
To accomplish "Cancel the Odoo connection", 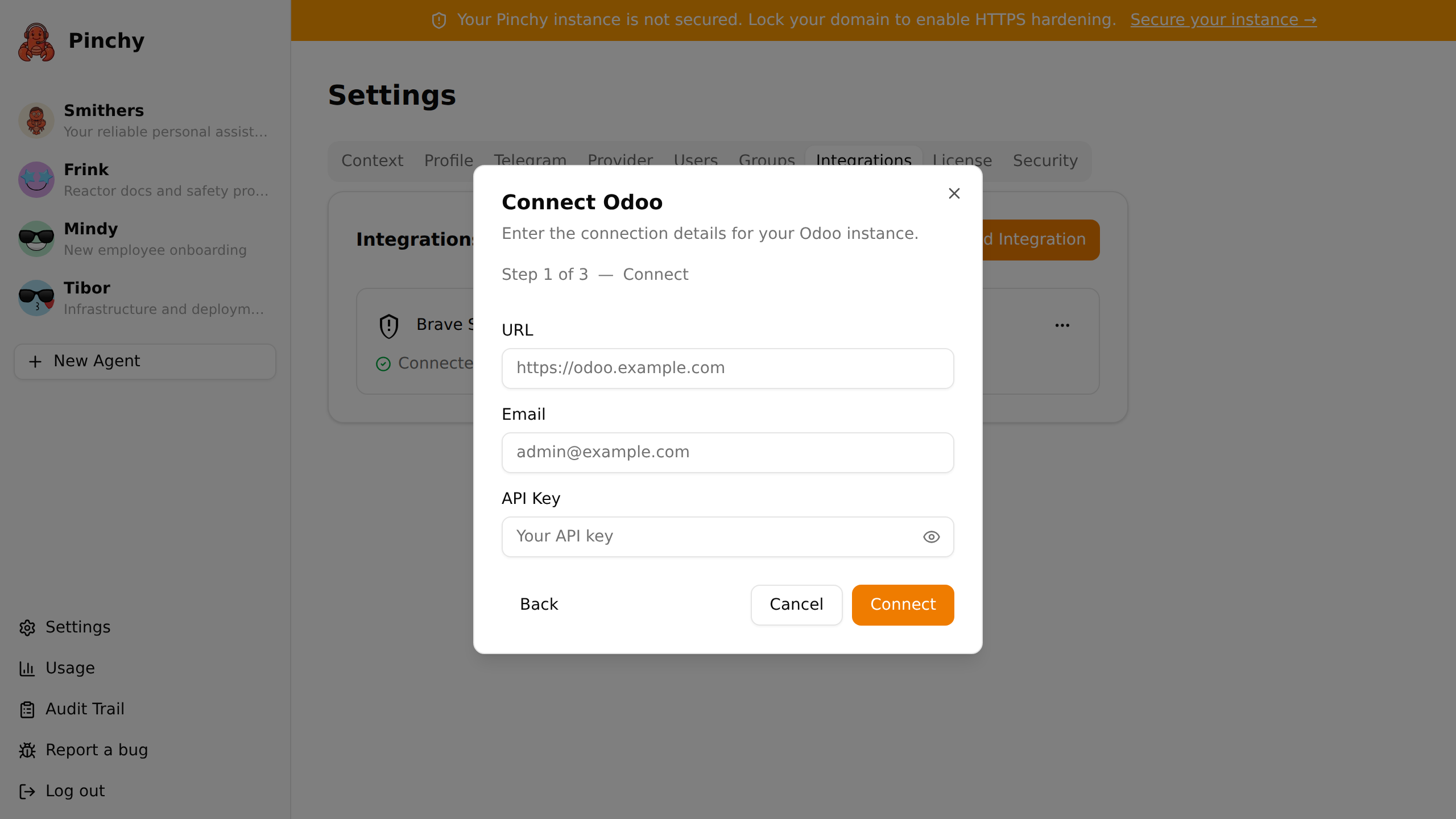I will pos(796,605).
